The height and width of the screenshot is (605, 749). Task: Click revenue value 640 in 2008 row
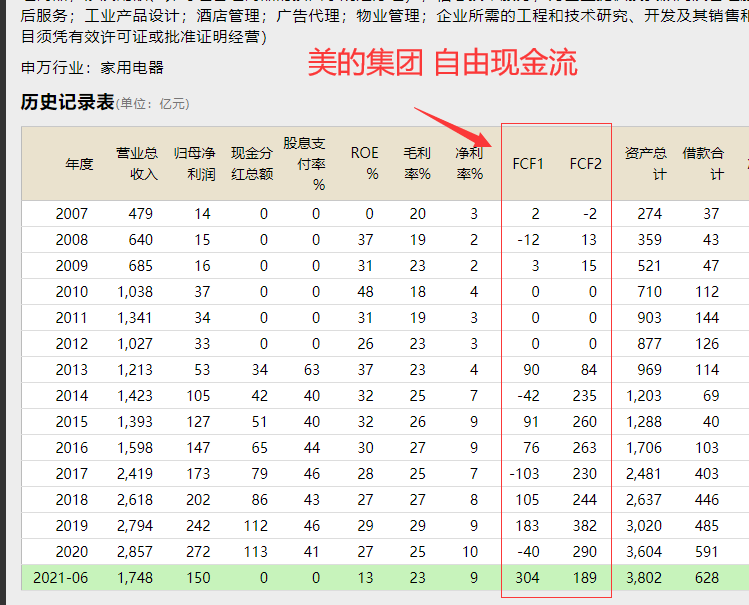(140, 240)
